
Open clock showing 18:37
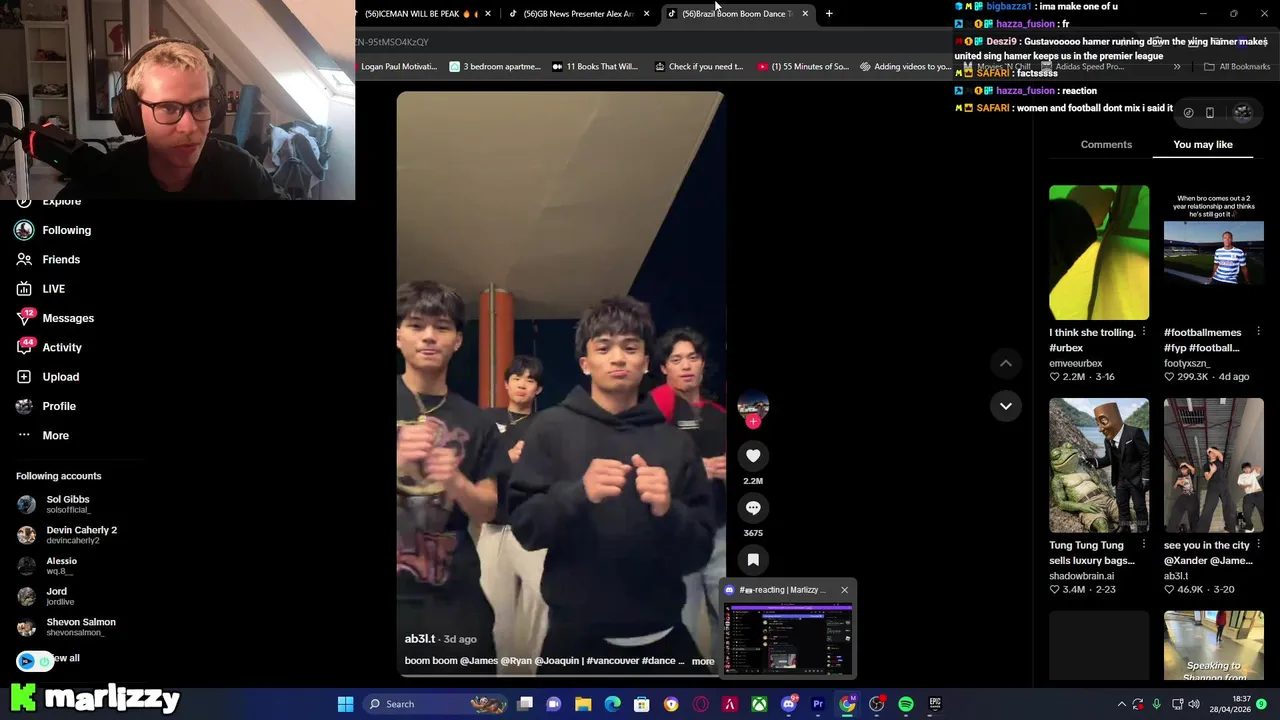coord(1240,704)
